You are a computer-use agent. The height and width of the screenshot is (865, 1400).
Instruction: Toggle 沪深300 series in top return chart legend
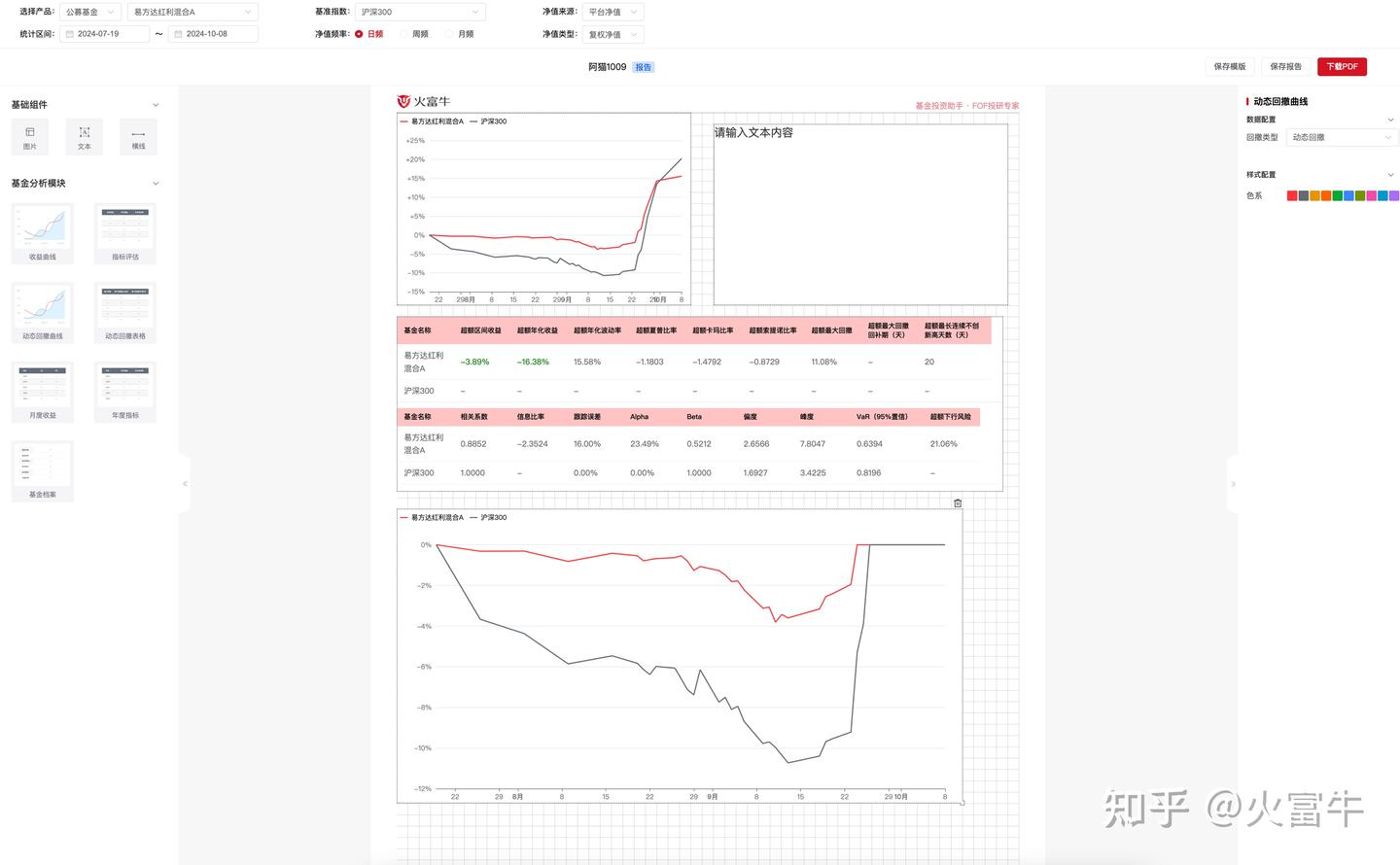click(488, 121)
